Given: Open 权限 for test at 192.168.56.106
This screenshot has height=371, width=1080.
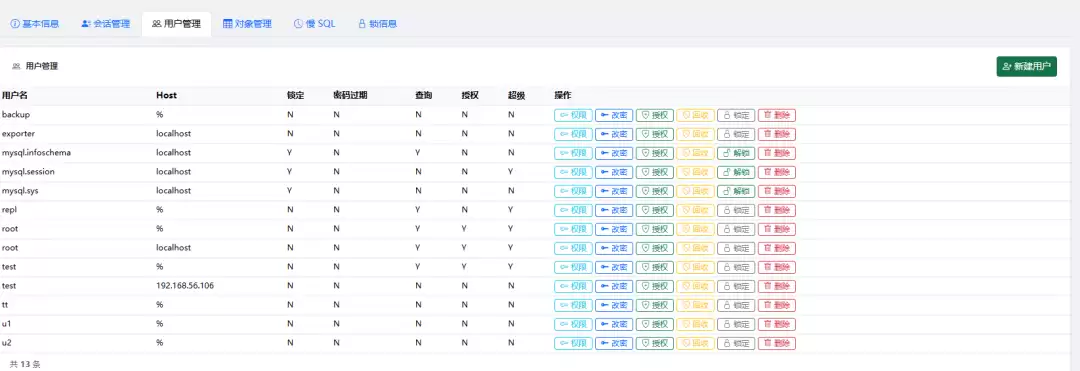Looking at the screenshot, I should [x=573, y=286].
